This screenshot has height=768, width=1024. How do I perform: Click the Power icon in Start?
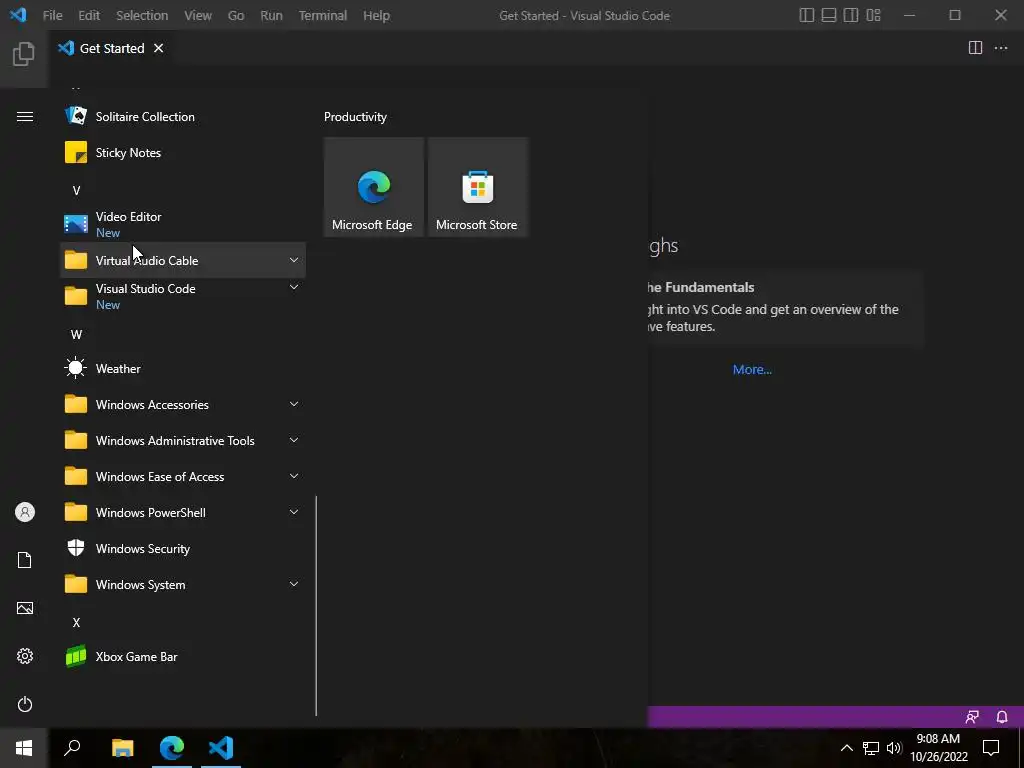25,704
